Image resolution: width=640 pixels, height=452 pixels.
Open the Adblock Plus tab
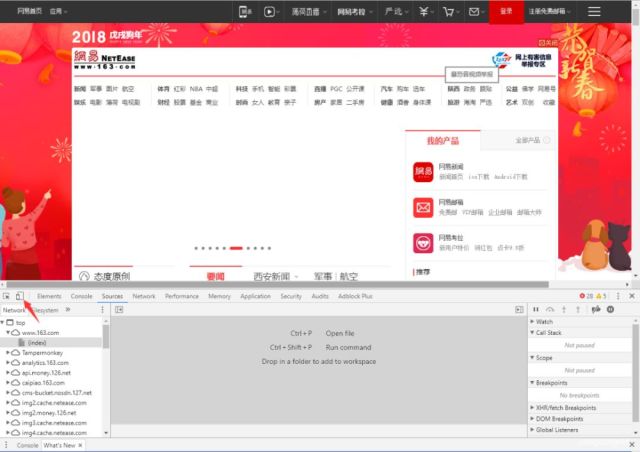click(355, 296)
